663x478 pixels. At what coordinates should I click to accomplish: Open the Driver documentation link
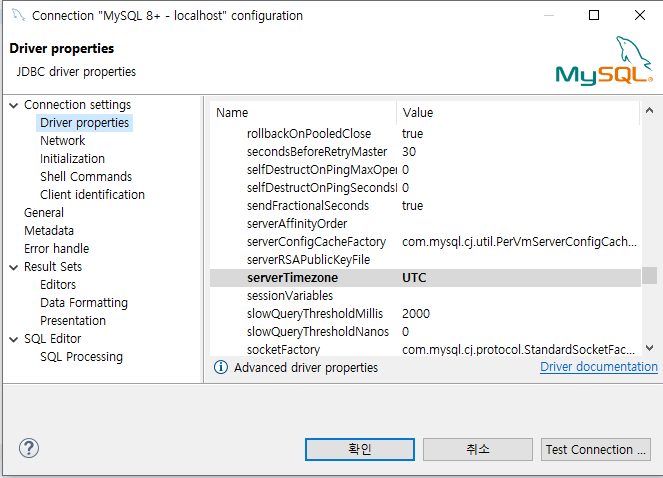599,366
